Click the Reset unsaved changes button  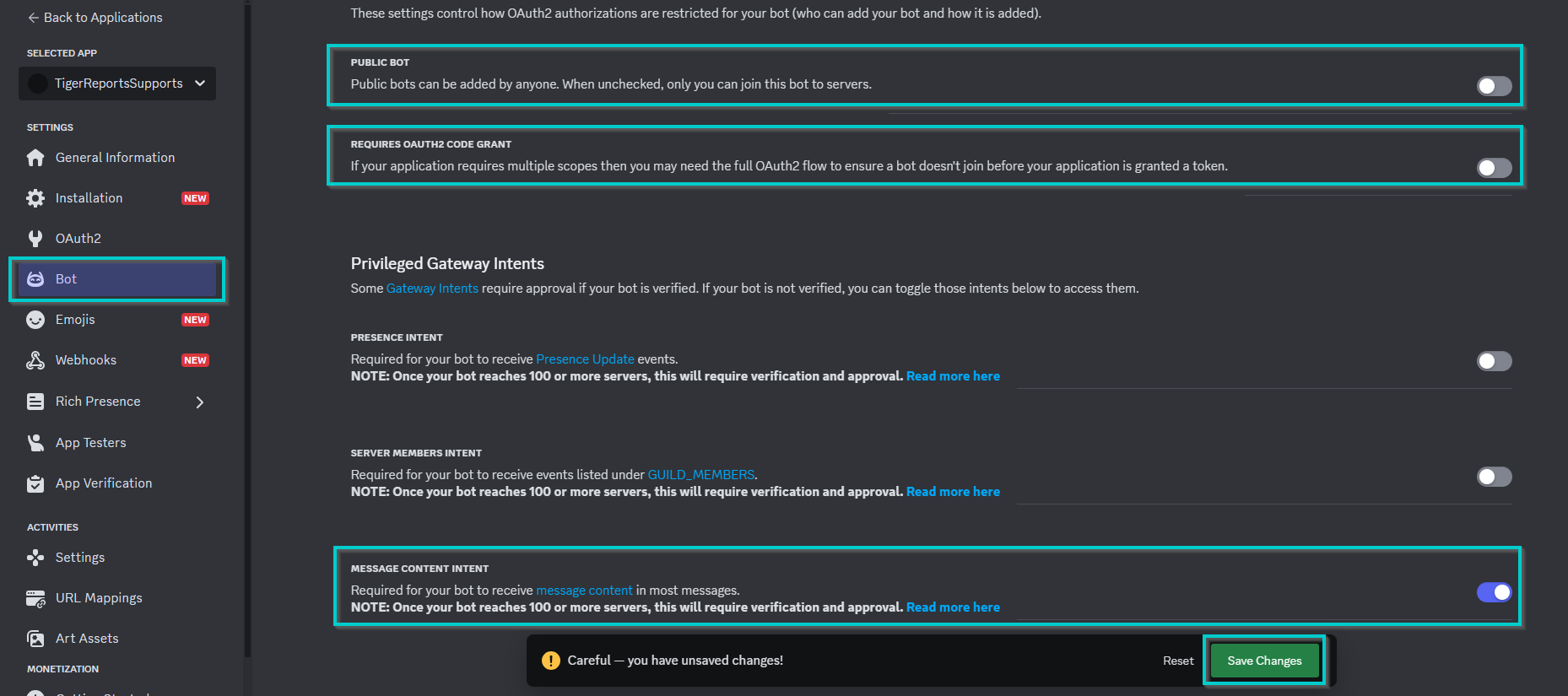1178,661
